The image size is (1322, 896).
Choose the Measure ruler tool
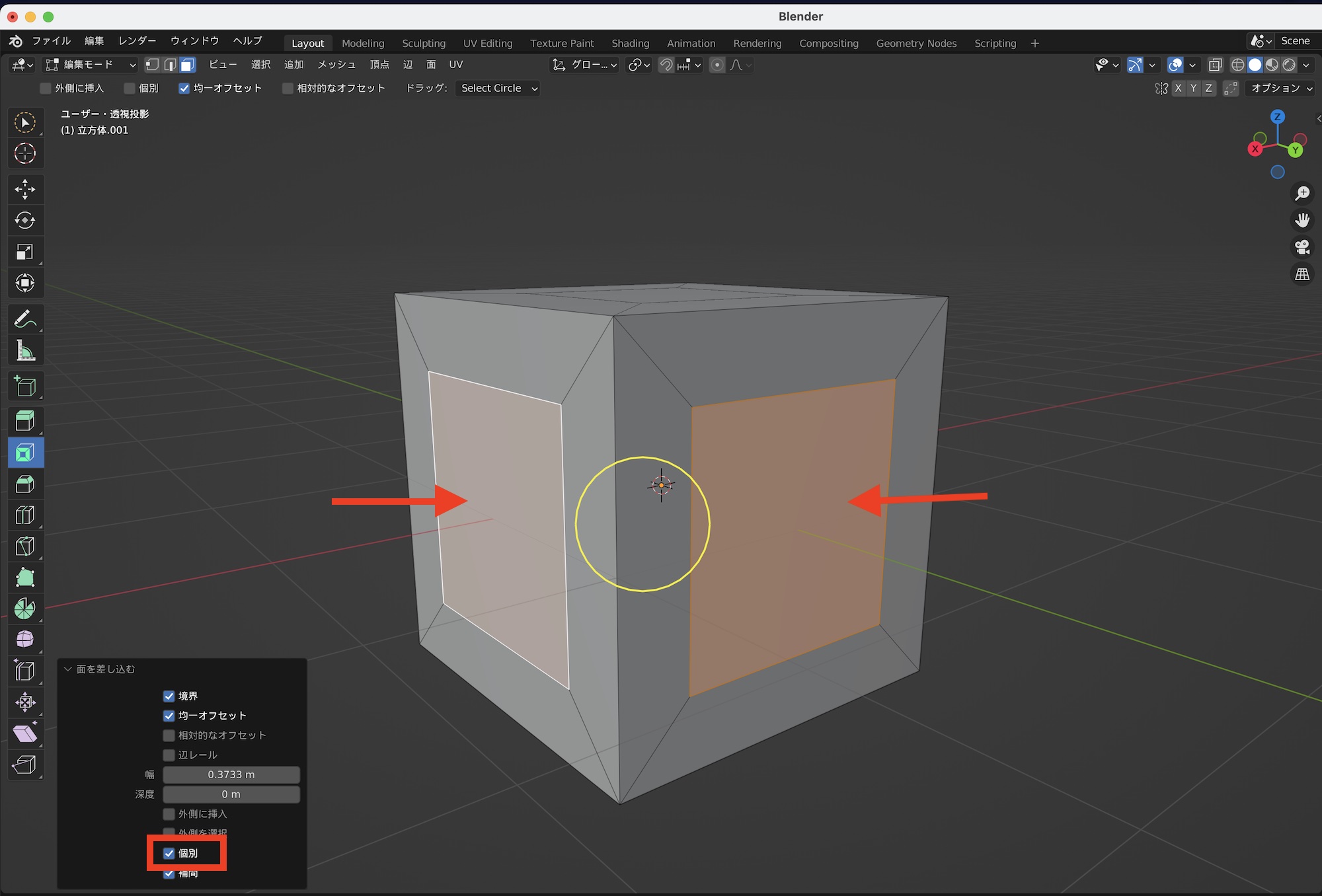pyautogui.click(x=25, y=351)
